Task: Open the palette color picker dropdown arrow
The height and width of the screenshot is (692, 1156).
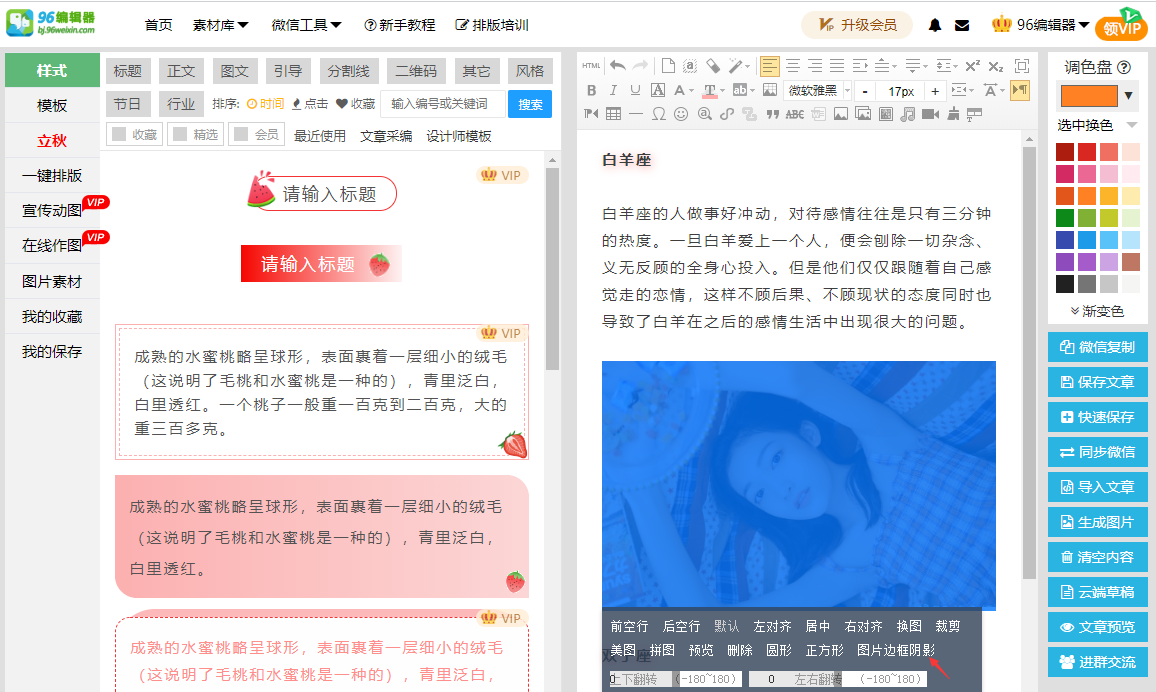Action: (1128, 96)
